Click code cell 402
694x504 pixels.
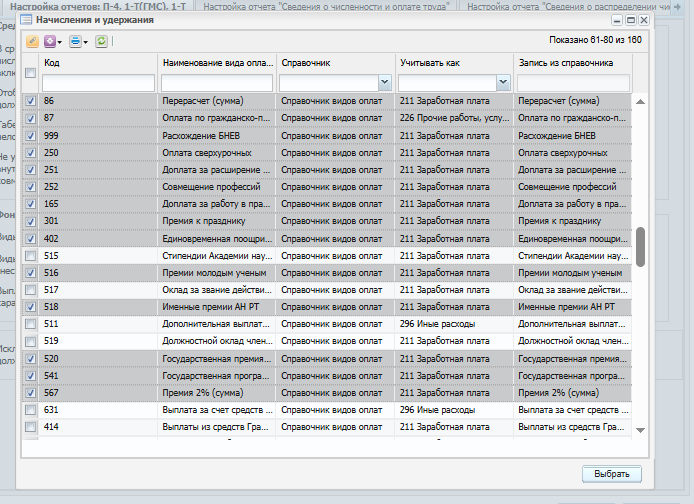tap(98, 239)
